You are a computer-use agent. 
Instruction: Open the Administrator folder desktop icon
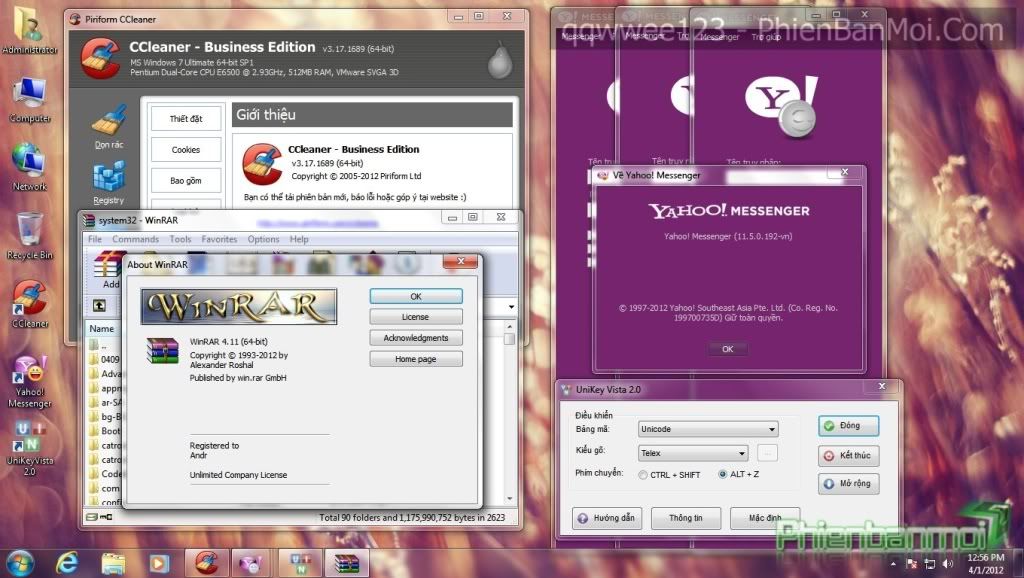(x=29, y=30)
